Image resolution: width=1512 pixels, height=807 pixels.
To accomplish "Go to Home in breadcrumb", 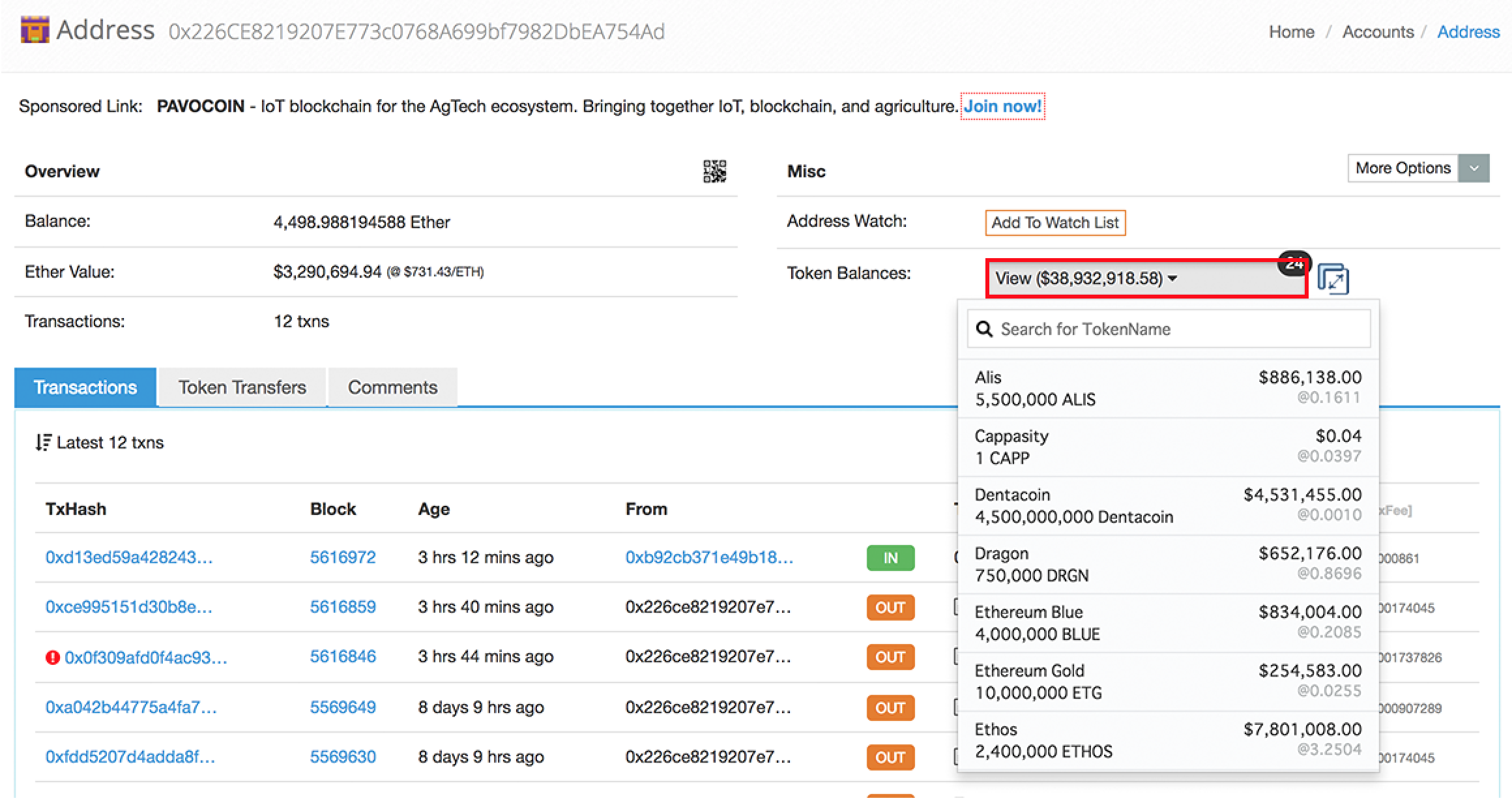I will [x=1291, y=32].
